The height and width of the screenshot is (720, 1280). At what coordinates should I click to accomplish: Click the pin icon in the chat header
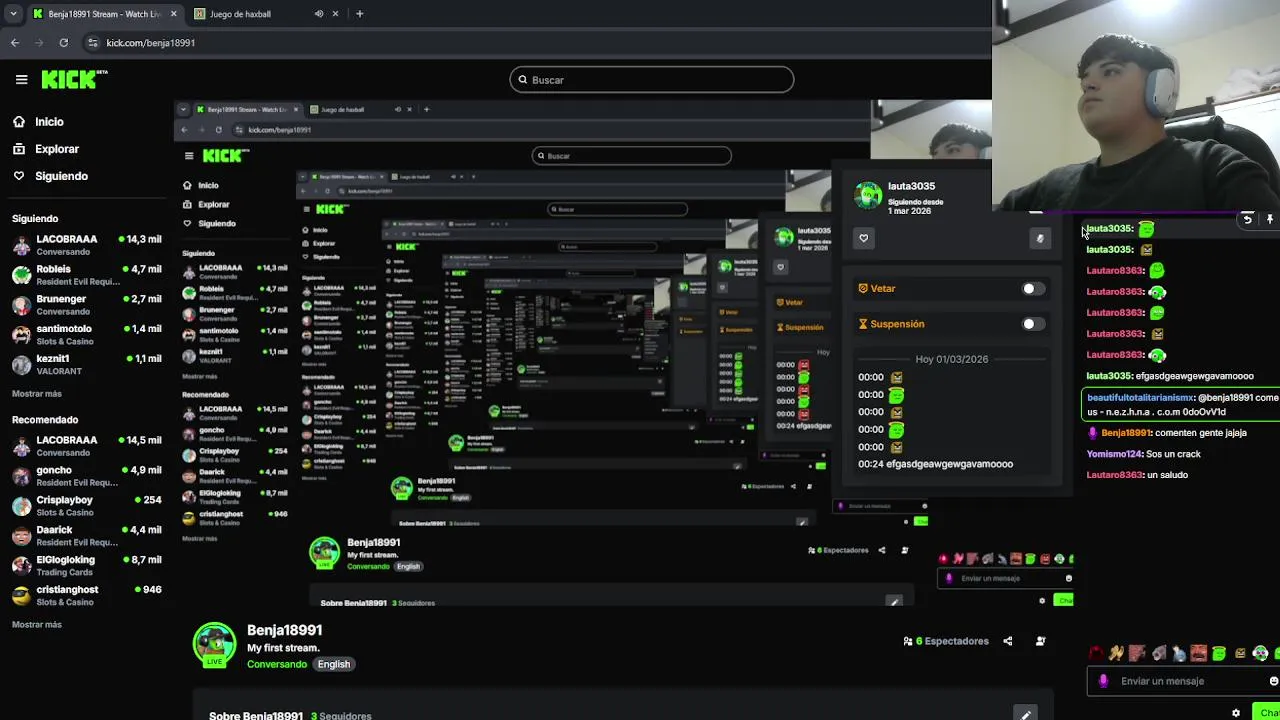tap(1270, 219)
